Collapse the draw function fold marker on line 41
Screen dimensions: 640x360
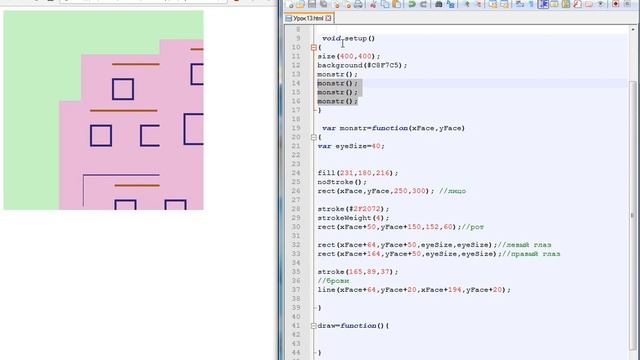click(x=313, y=326)
